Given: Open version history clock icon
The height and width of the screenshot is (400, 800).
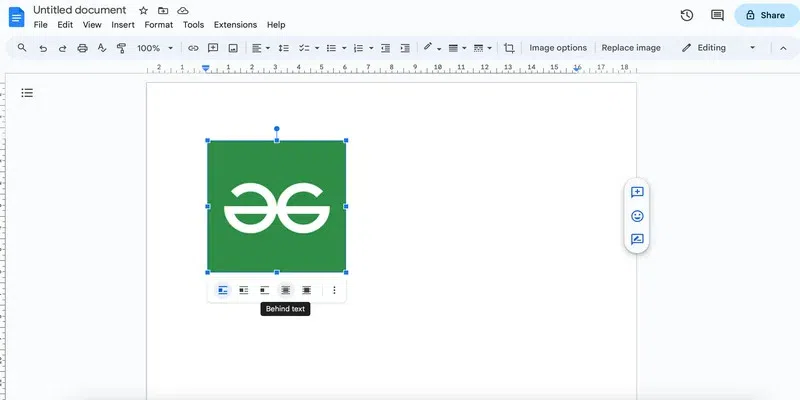Looking at the screenshot, I should click(687, 15).
